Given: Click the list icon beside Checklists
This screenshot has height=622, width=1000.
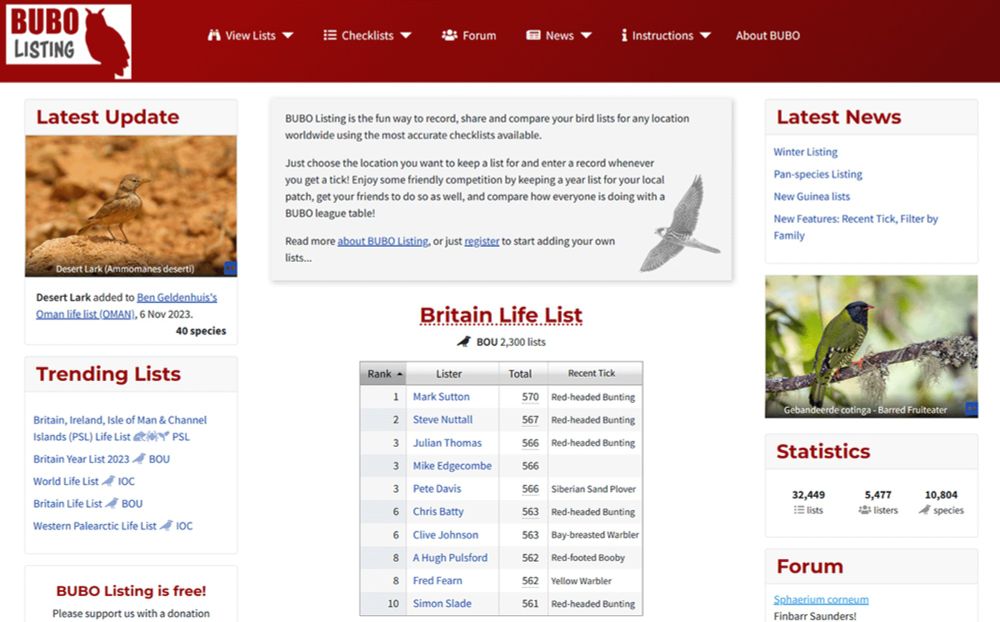Looking at the screenshot, I should click(x=329, y=35).
